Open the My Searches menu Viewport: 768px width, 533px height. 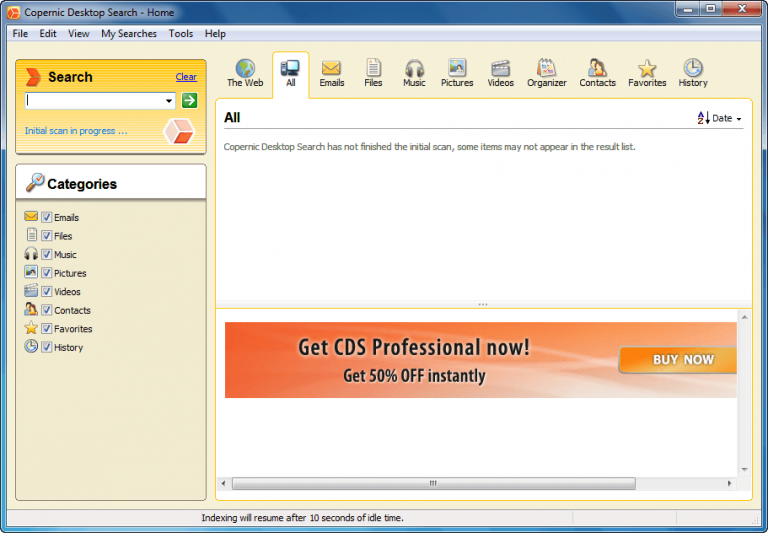pyautogui.click(x=129, y=33)
